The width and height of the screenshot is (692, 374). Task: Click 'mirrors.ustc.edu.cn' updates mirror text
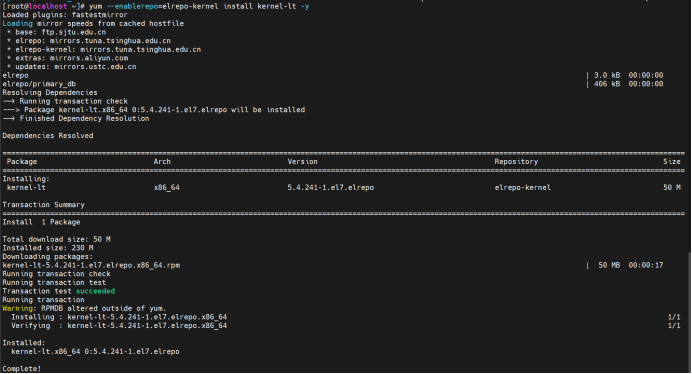pos(95,67)
